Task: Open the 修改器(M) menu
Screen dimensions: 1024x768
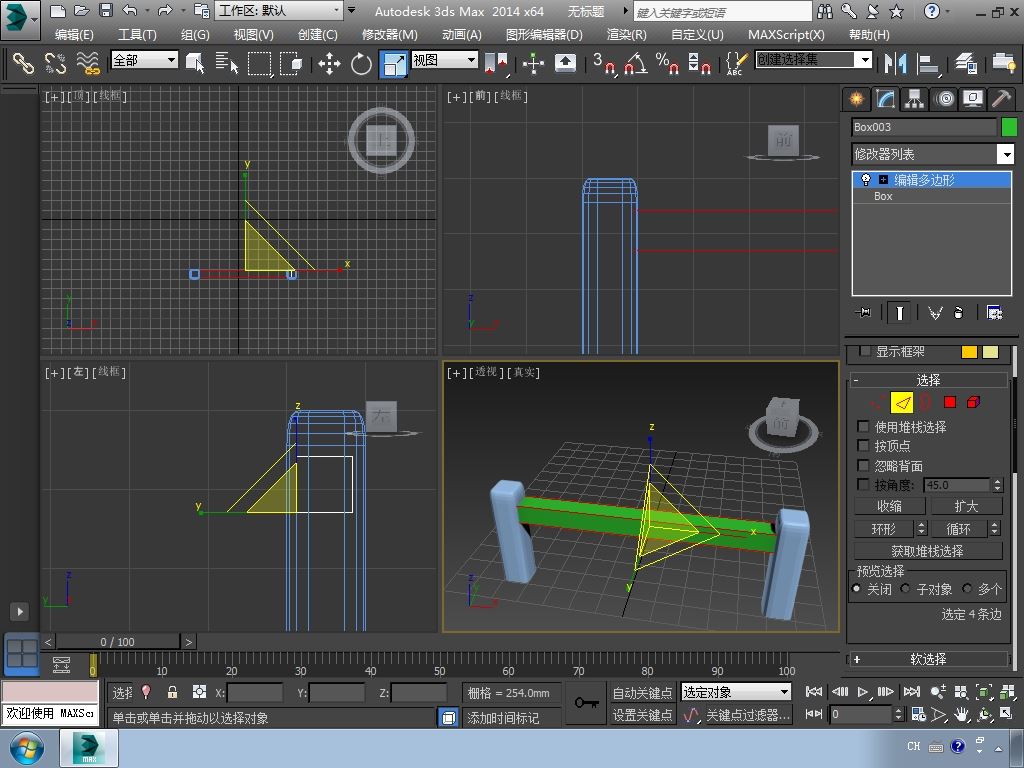Action: tap(389, 34)
